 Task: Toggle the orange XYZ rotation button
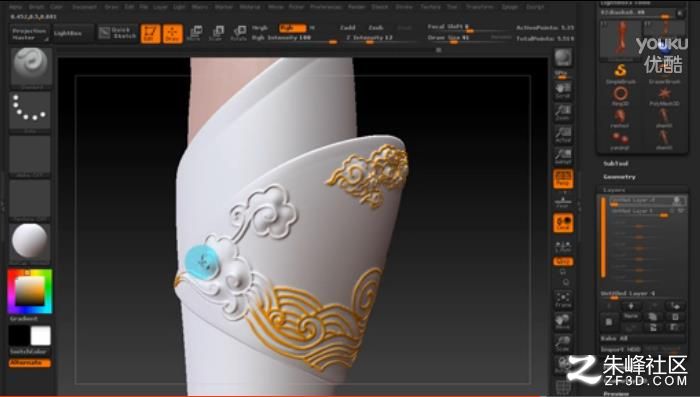point(563,262)
